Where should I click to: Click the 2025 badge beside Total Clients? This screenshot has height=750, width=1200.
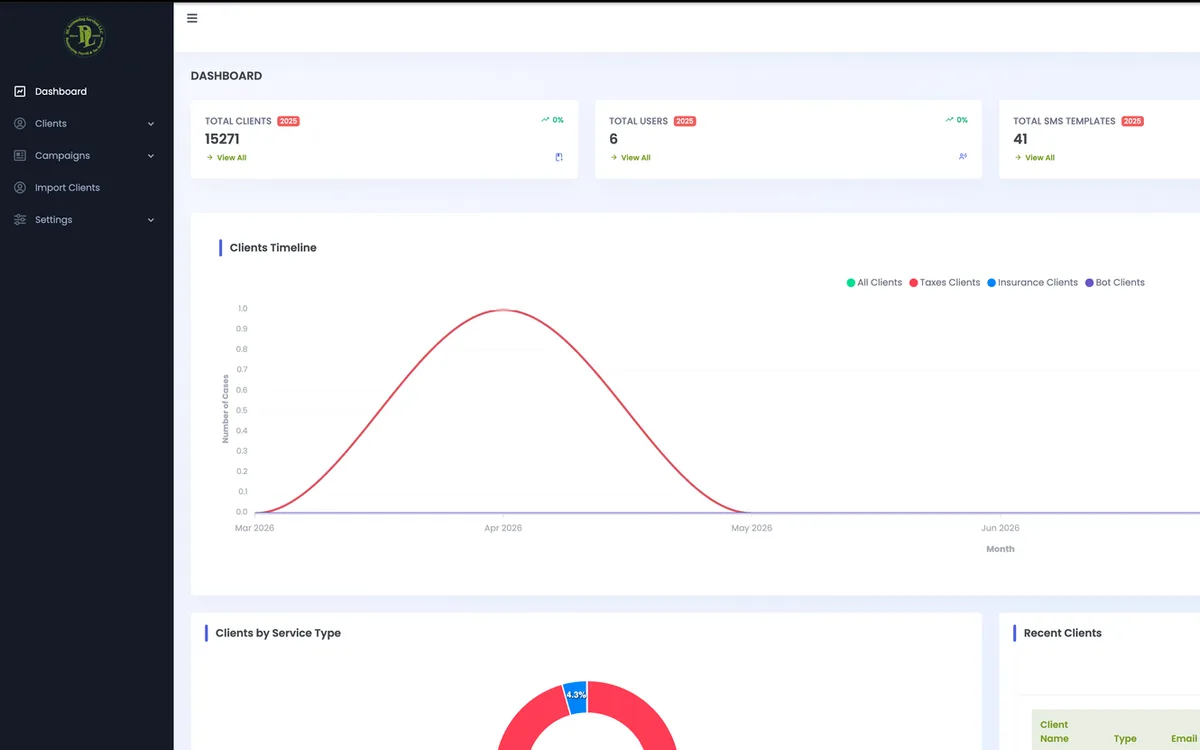[288, 121]
